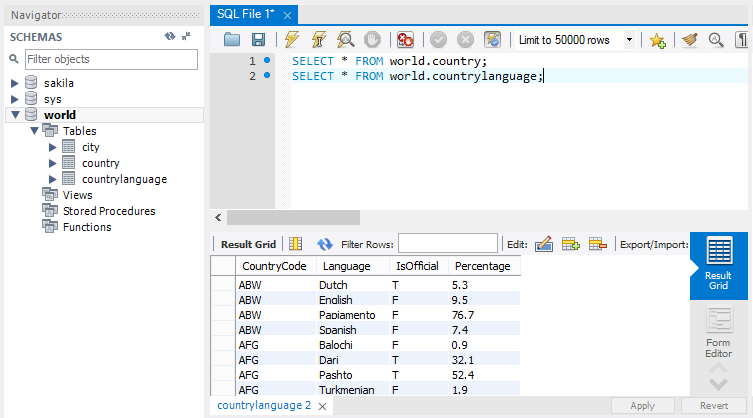Save the script with floppy disk icon

258,39
